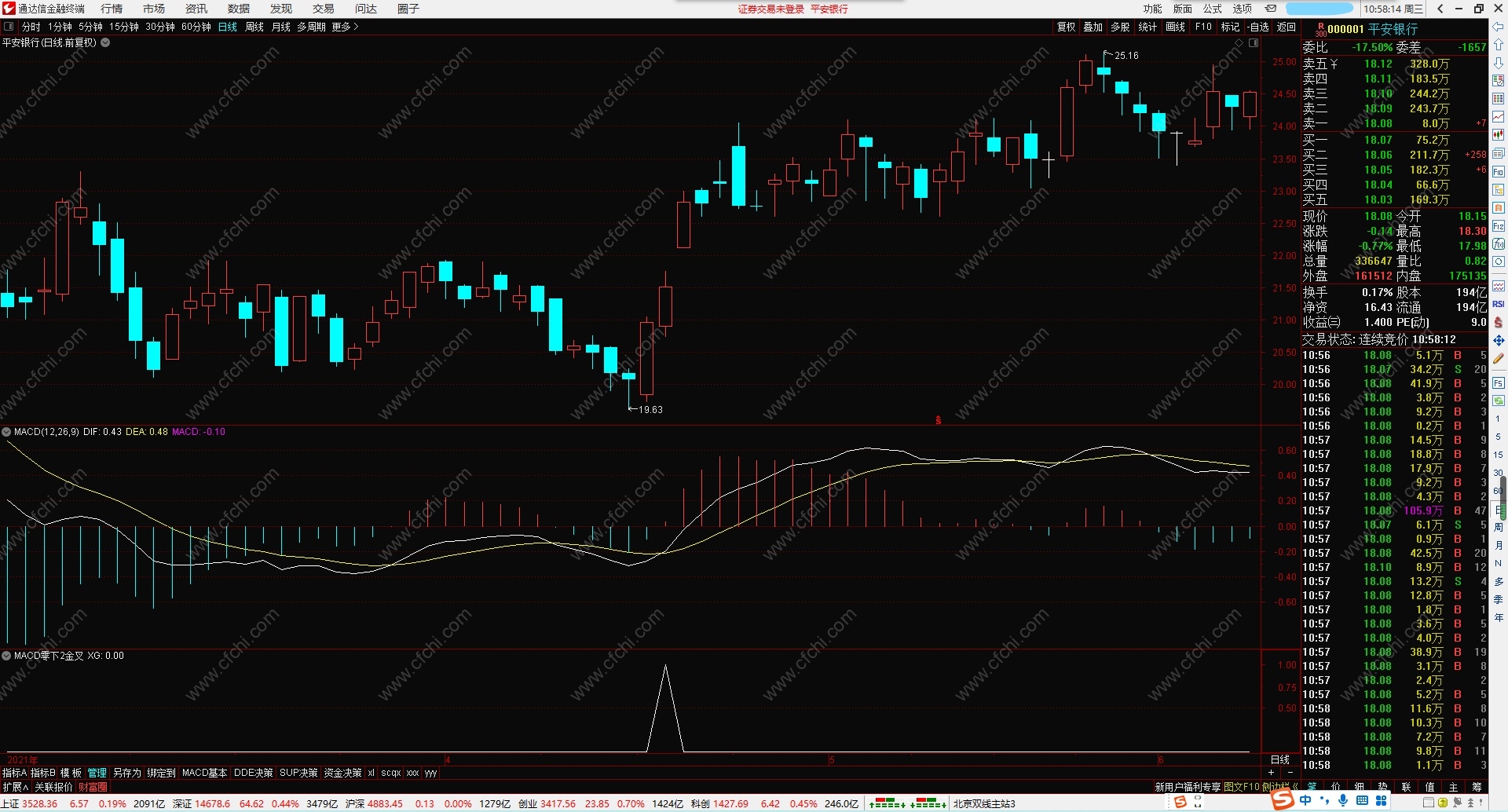Screen dimensions: 1508x812
Task: Open the 新用户福利专享 link
Action: [x=1188, y=787]
